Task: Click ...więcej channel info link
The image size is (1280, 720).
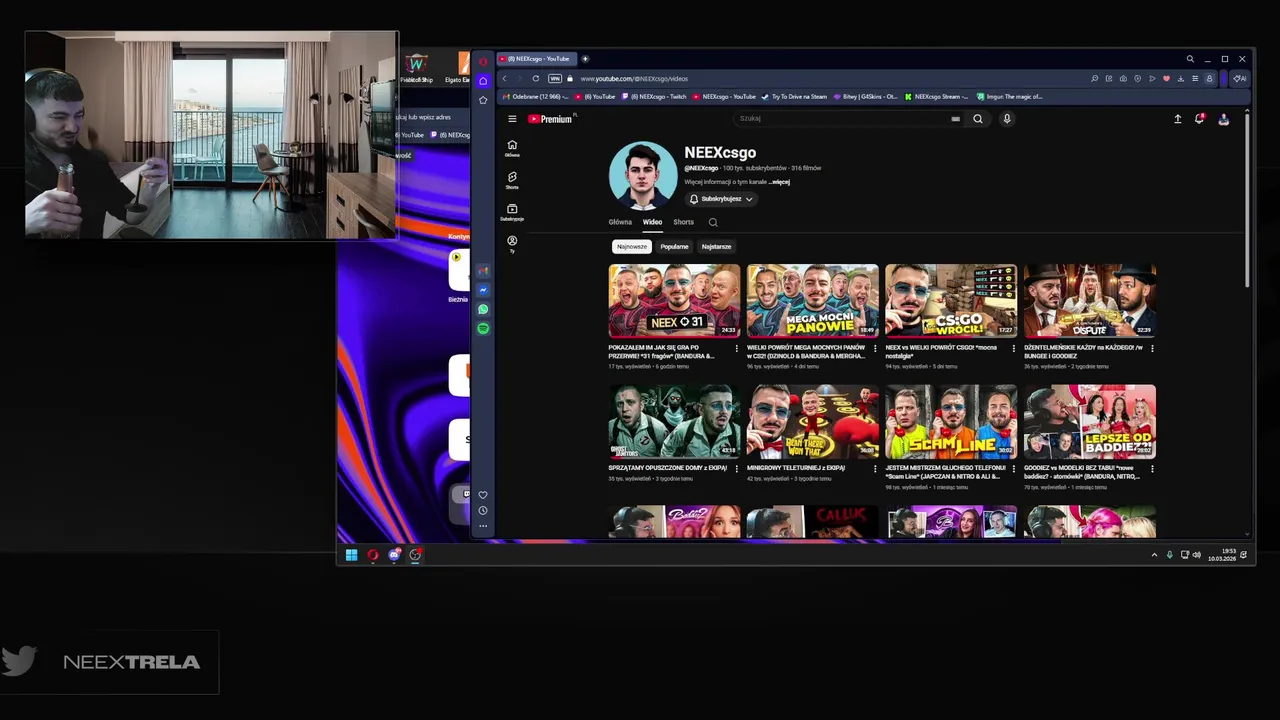Action: 780,182
